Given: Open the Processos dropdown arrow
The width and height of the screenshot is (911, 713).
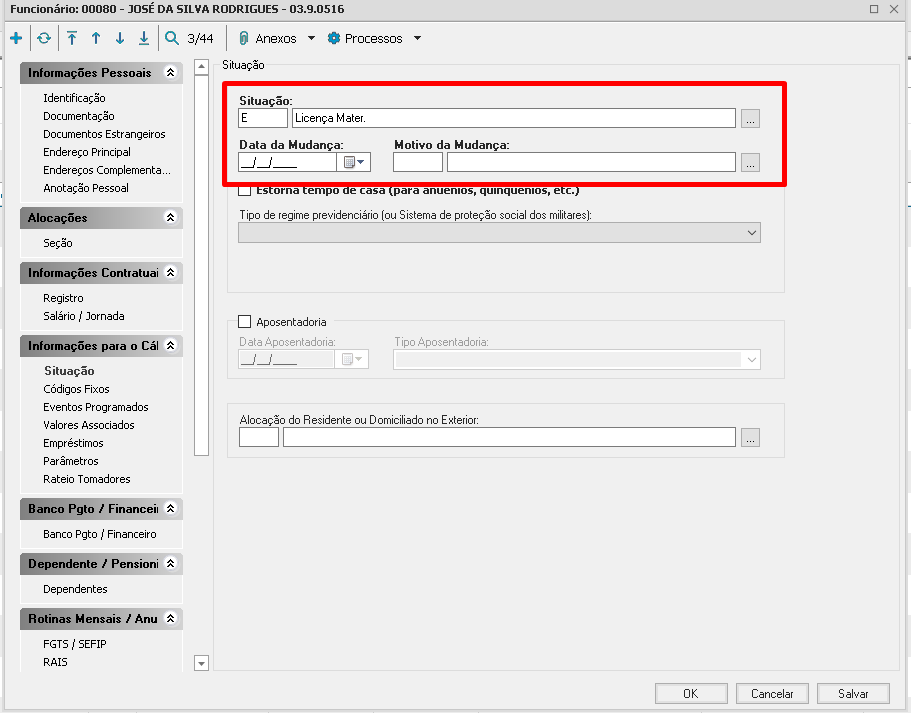Looking at the screenshot, I should [417, 38].
